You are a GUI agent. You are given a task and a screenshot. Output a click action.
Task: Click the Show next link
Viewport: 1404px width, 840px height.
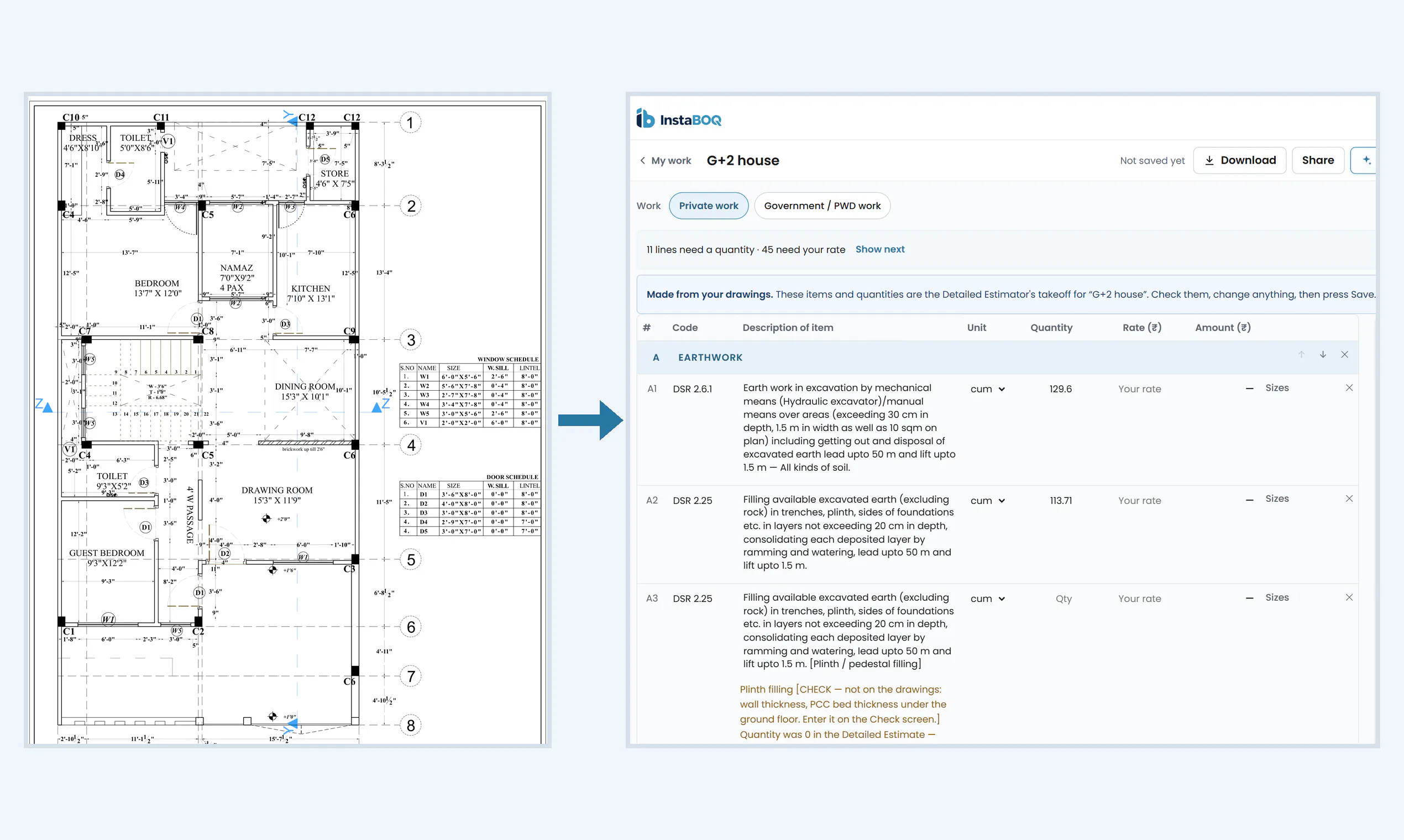pos(879,249)
